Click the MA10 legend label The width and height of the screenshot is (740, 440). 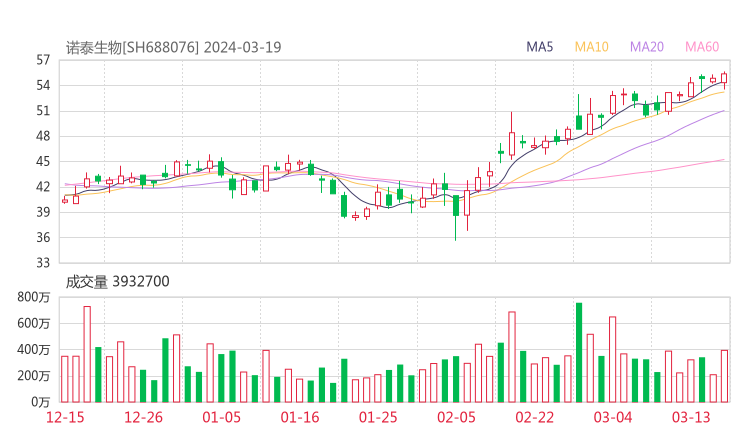(x=591, y=47)
